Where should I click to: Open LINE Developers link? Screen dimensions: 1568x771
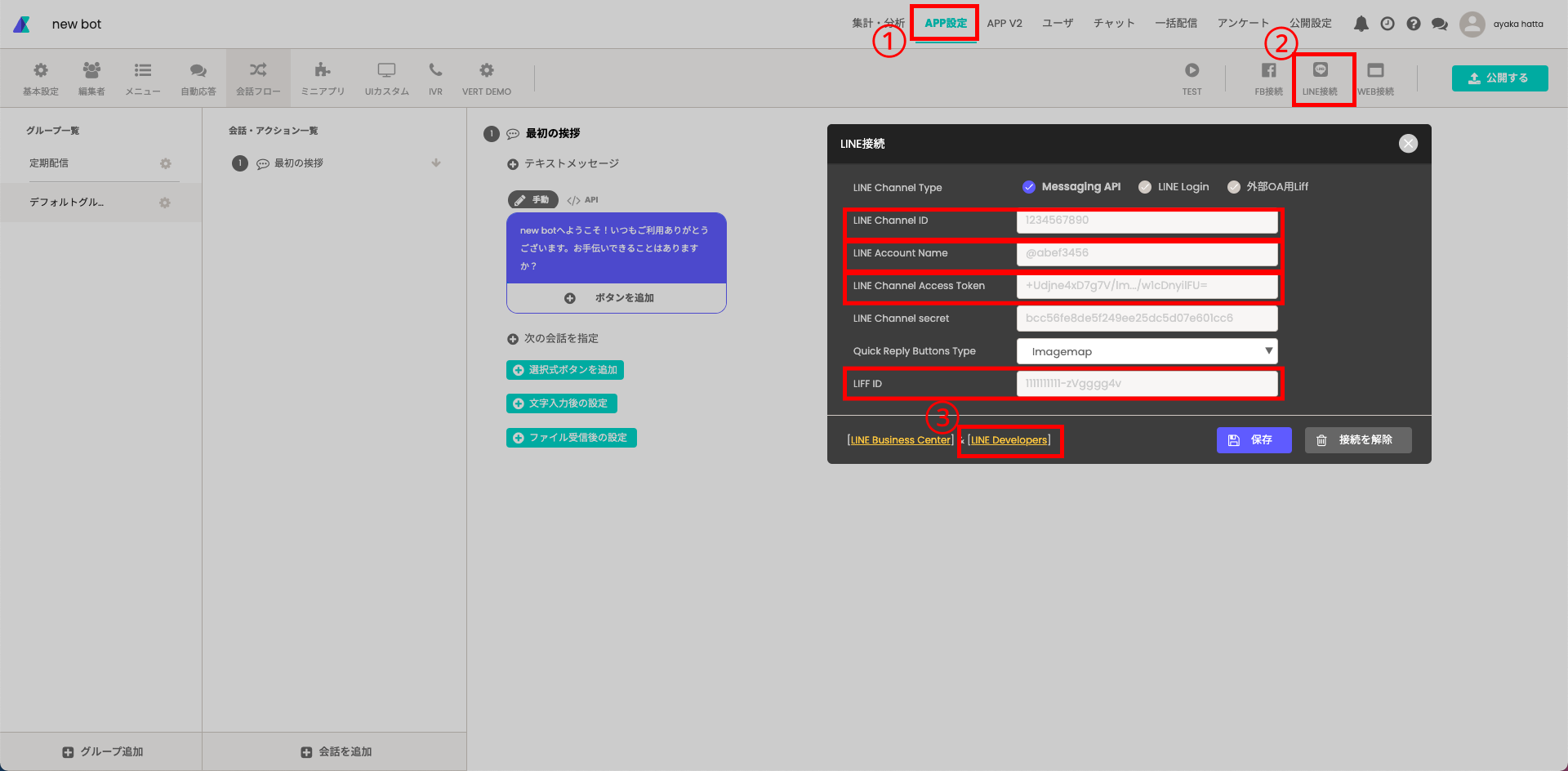coord(1009,440)
